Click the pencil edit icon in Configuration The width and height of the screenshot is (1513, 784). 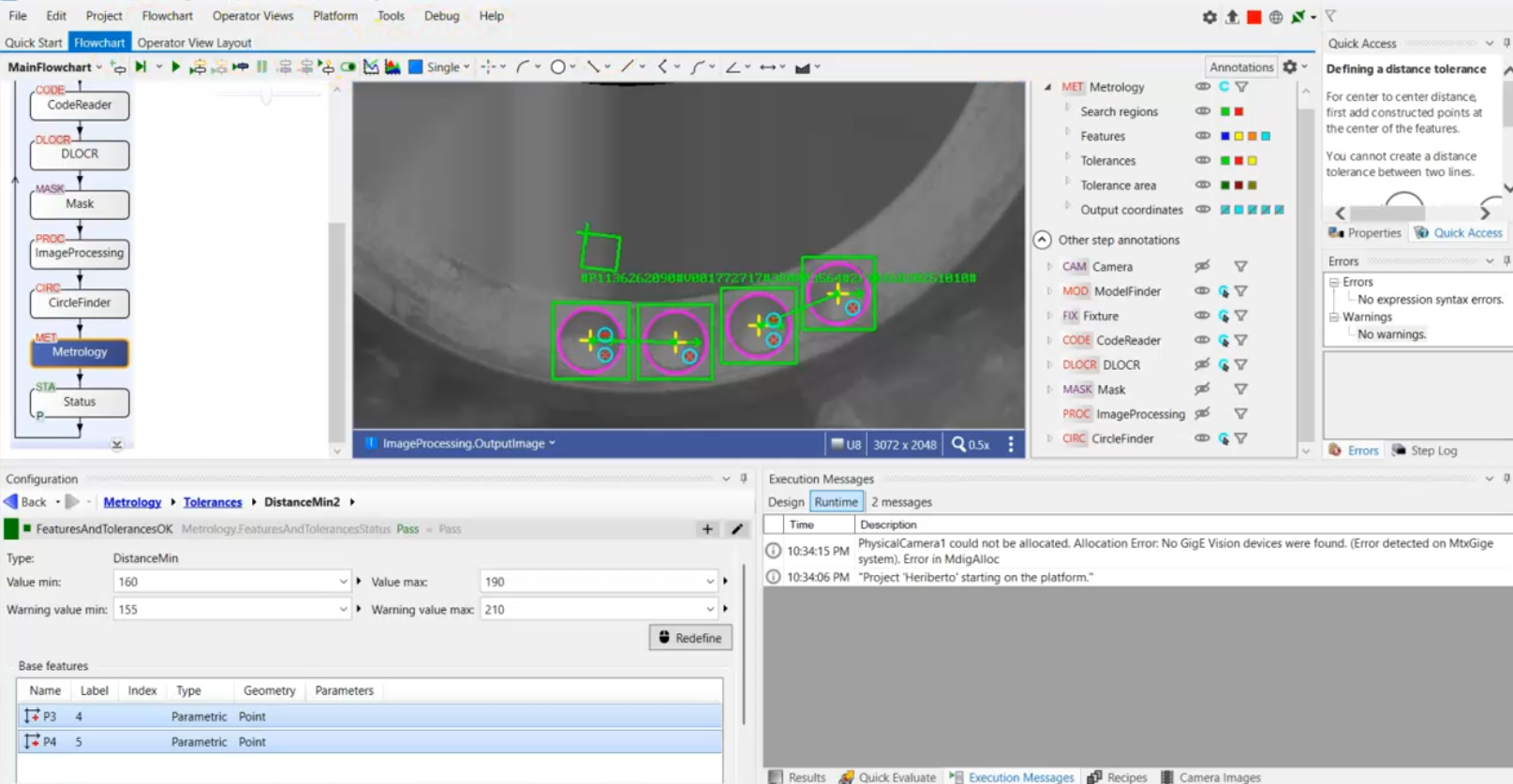click(737, 529)
